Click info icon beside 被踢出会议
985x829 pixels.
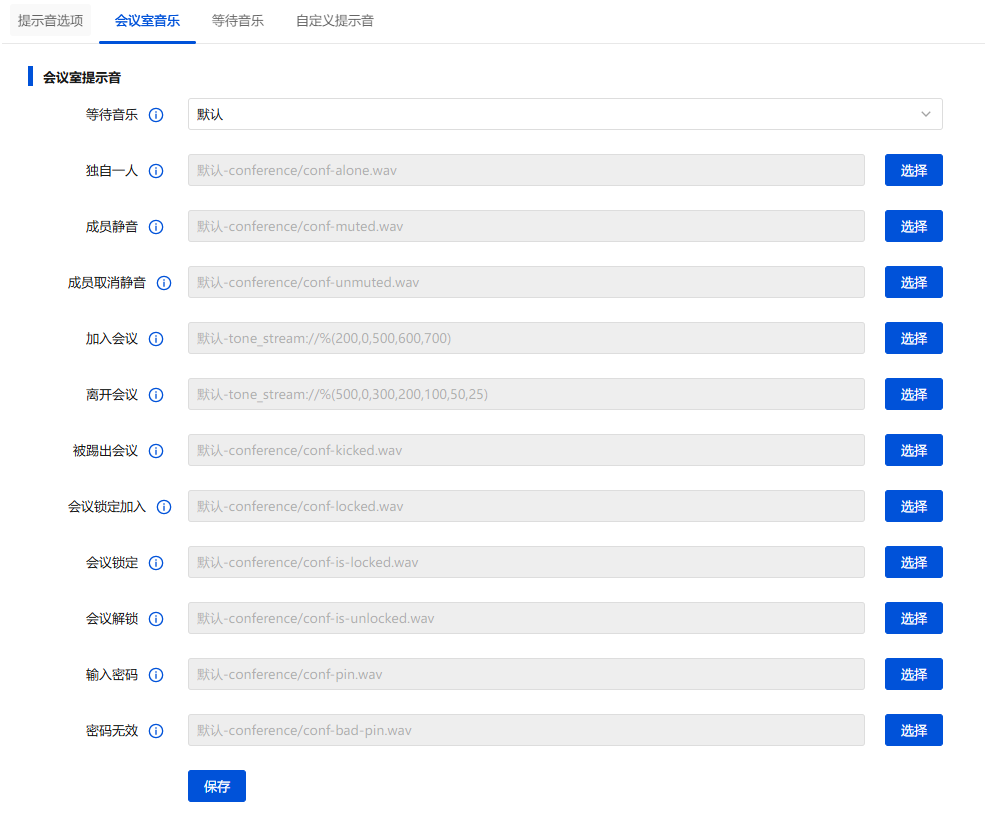click(156, 451)
